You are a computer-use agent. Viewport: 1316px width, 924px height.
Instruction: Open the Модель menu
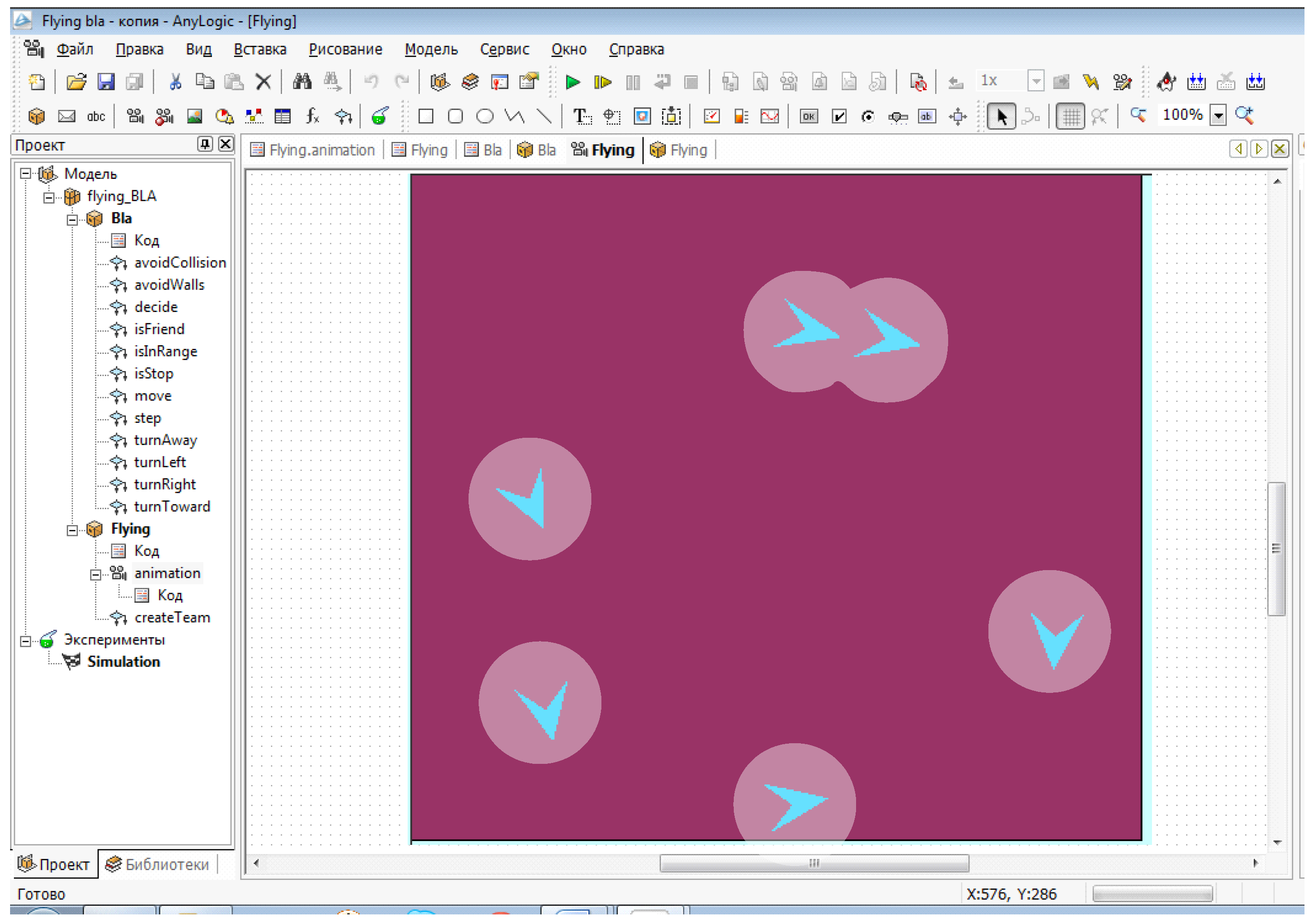coord(431,50)
